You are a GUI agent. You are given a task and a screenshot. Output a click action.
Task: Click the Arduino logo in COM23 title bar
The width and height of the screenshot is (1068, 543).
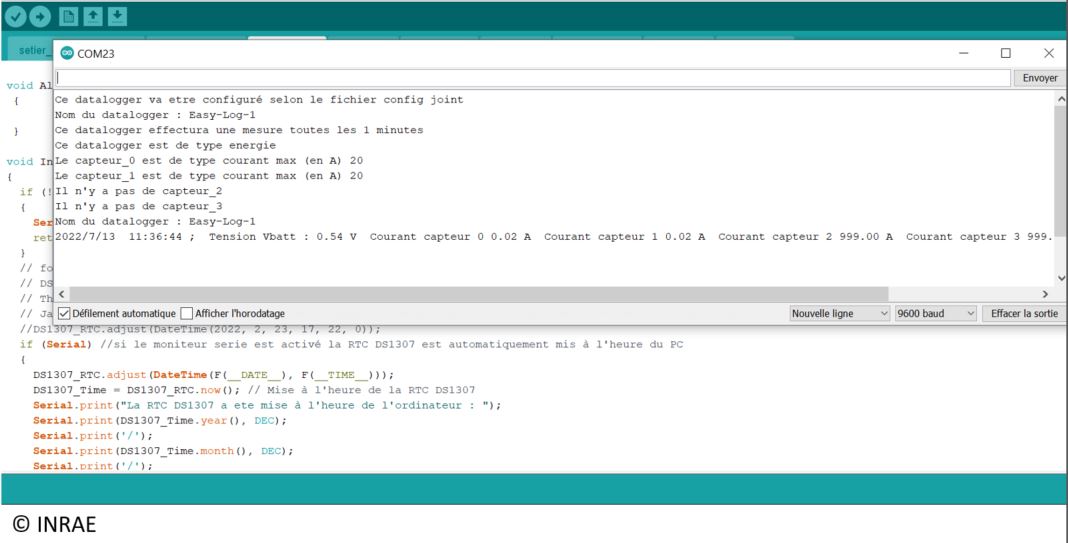[67, 54]
